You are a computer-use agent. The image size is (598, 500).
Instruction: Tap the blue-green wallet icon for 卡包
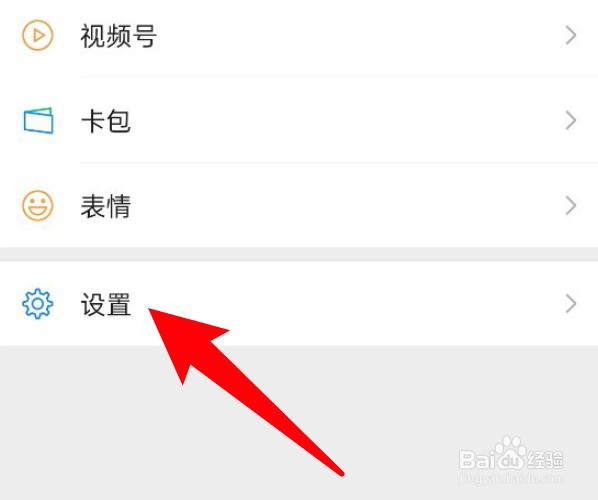click(x=39, y=121)
